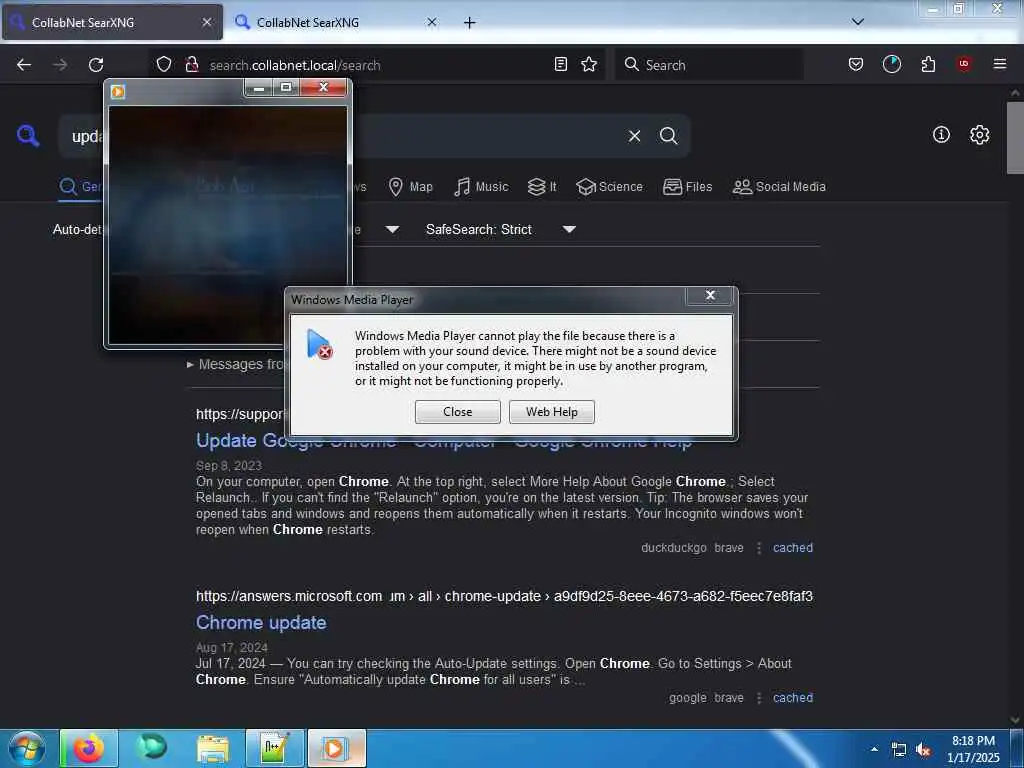
Task: Open the Firefox extensions puzzle icon
Action: click(928, 64)
